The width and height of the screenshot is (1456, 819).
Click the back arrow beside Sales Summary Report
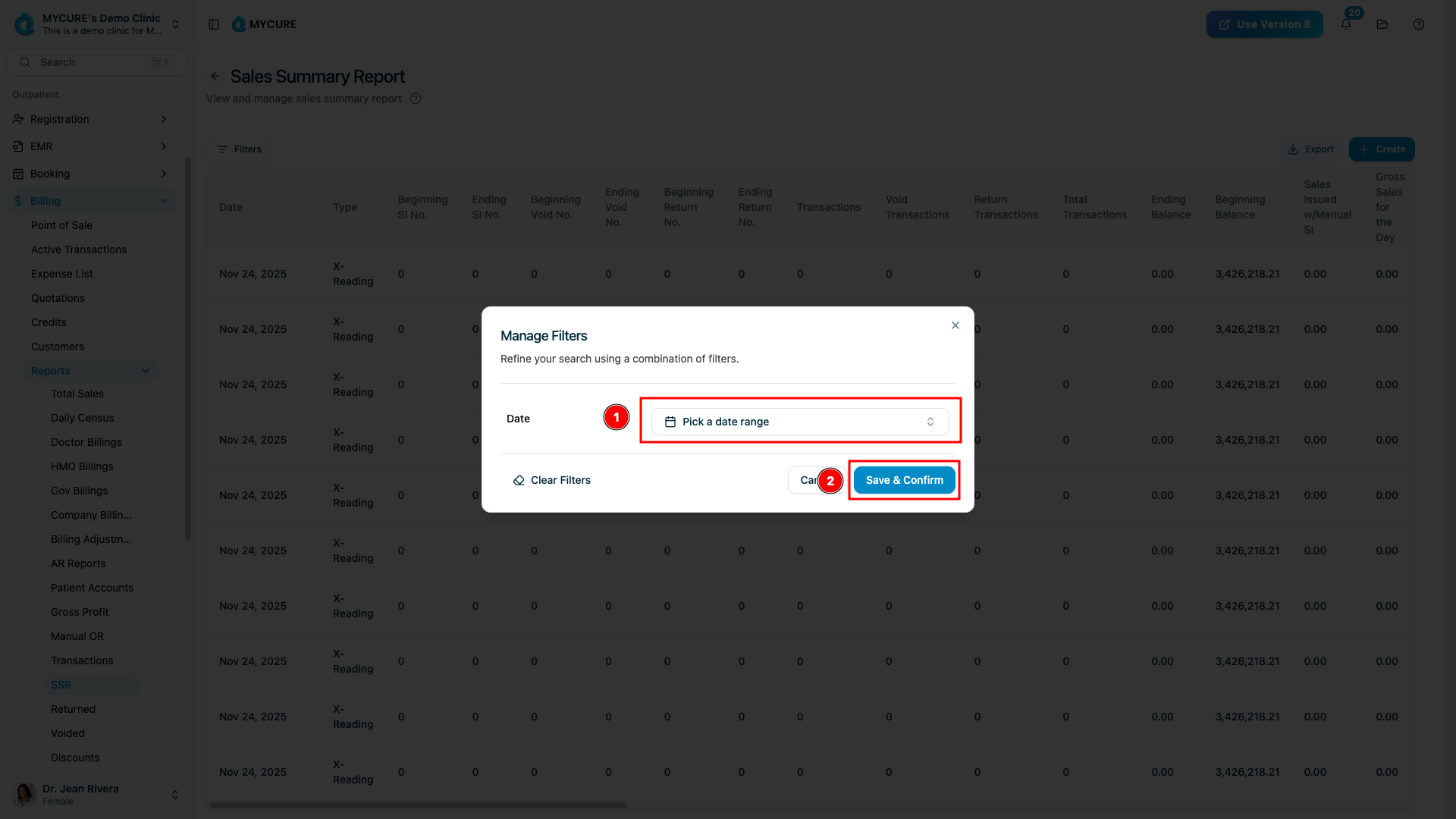pyautogui.click(x=215, y=76)
